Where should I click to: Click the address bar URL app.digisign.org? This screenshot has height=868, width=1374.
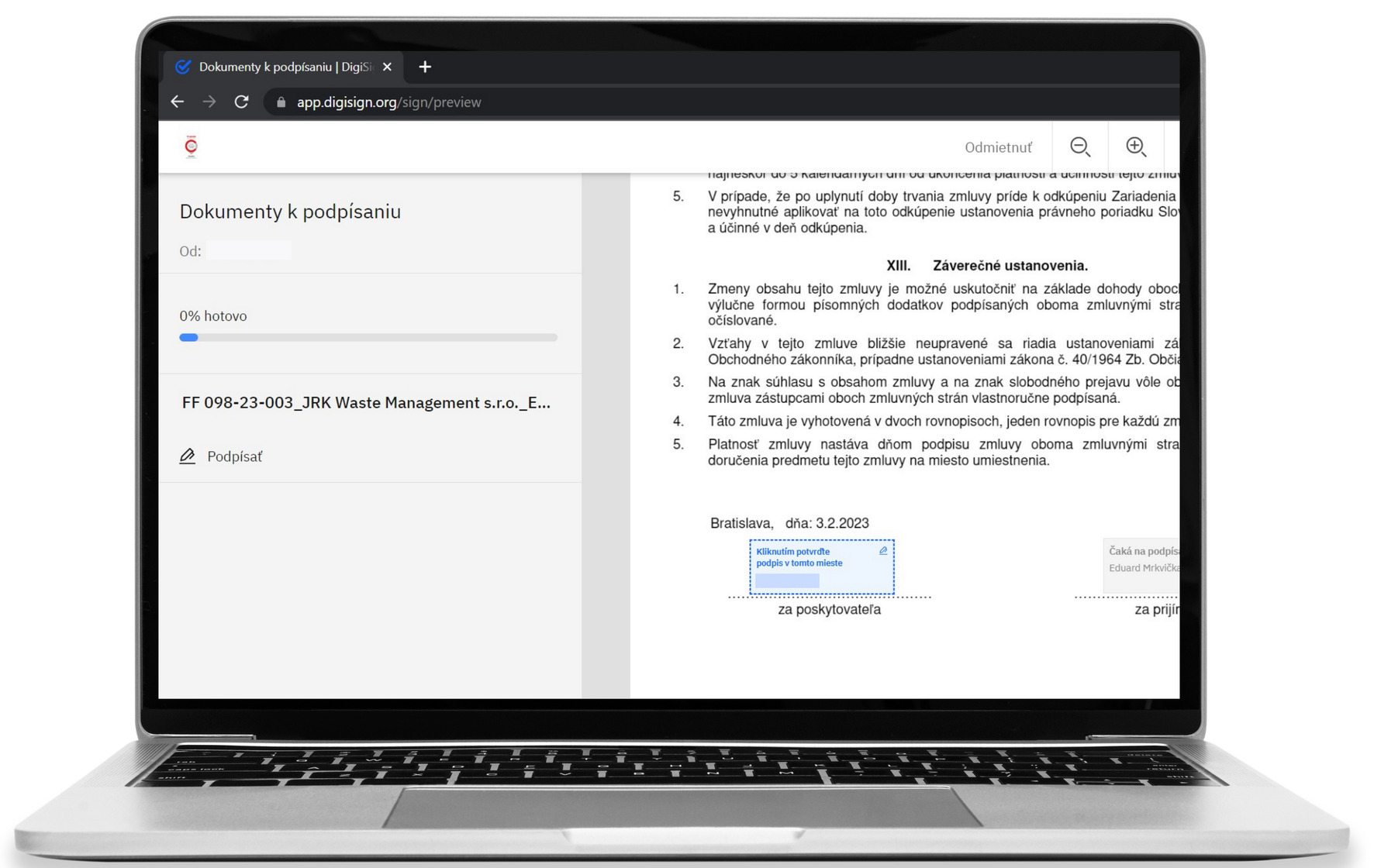pos(388,102)
